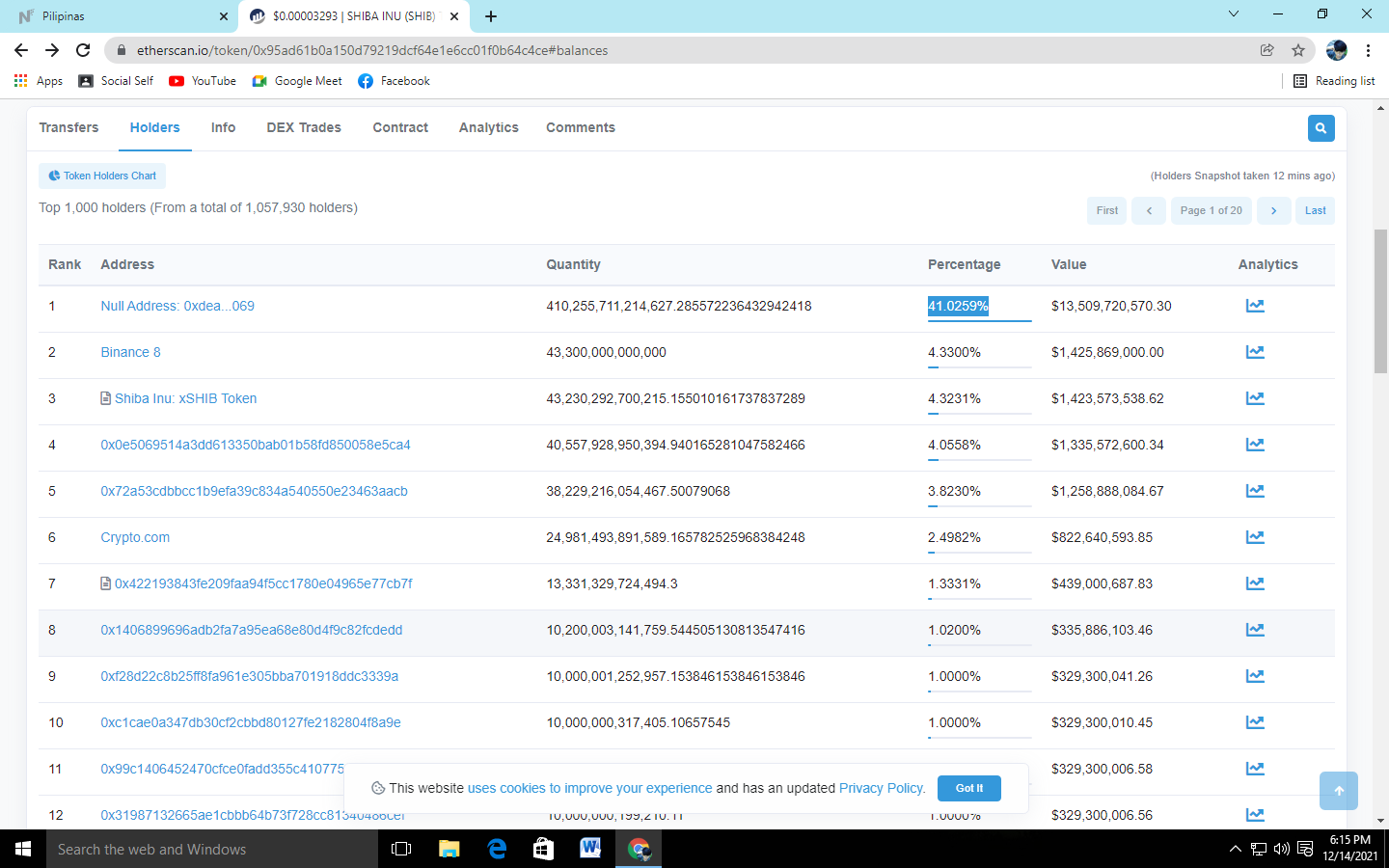
Task: Open analytics chart for Crypto.com row
Action: (x=1255, y=537)
